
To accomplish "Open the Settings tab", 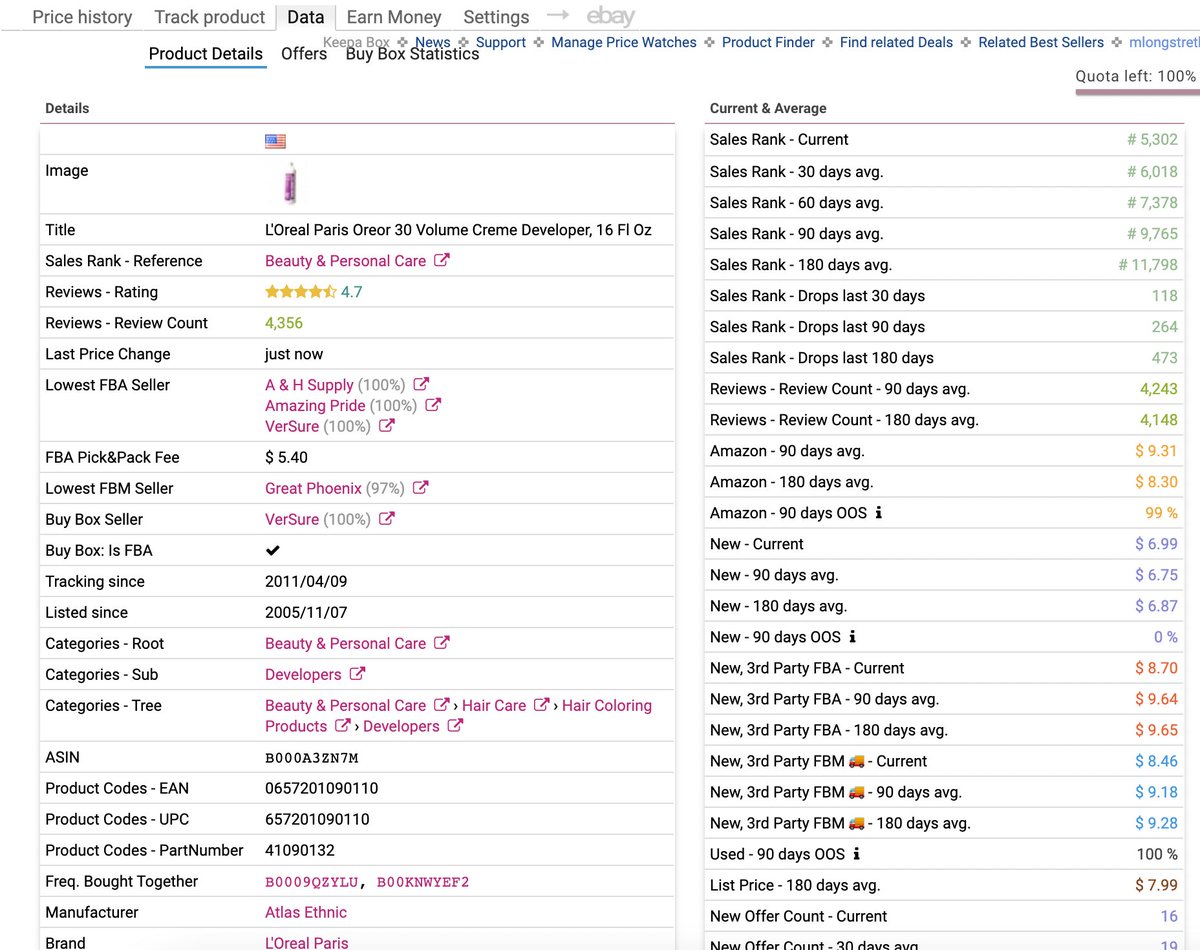I will coord(496,17).
